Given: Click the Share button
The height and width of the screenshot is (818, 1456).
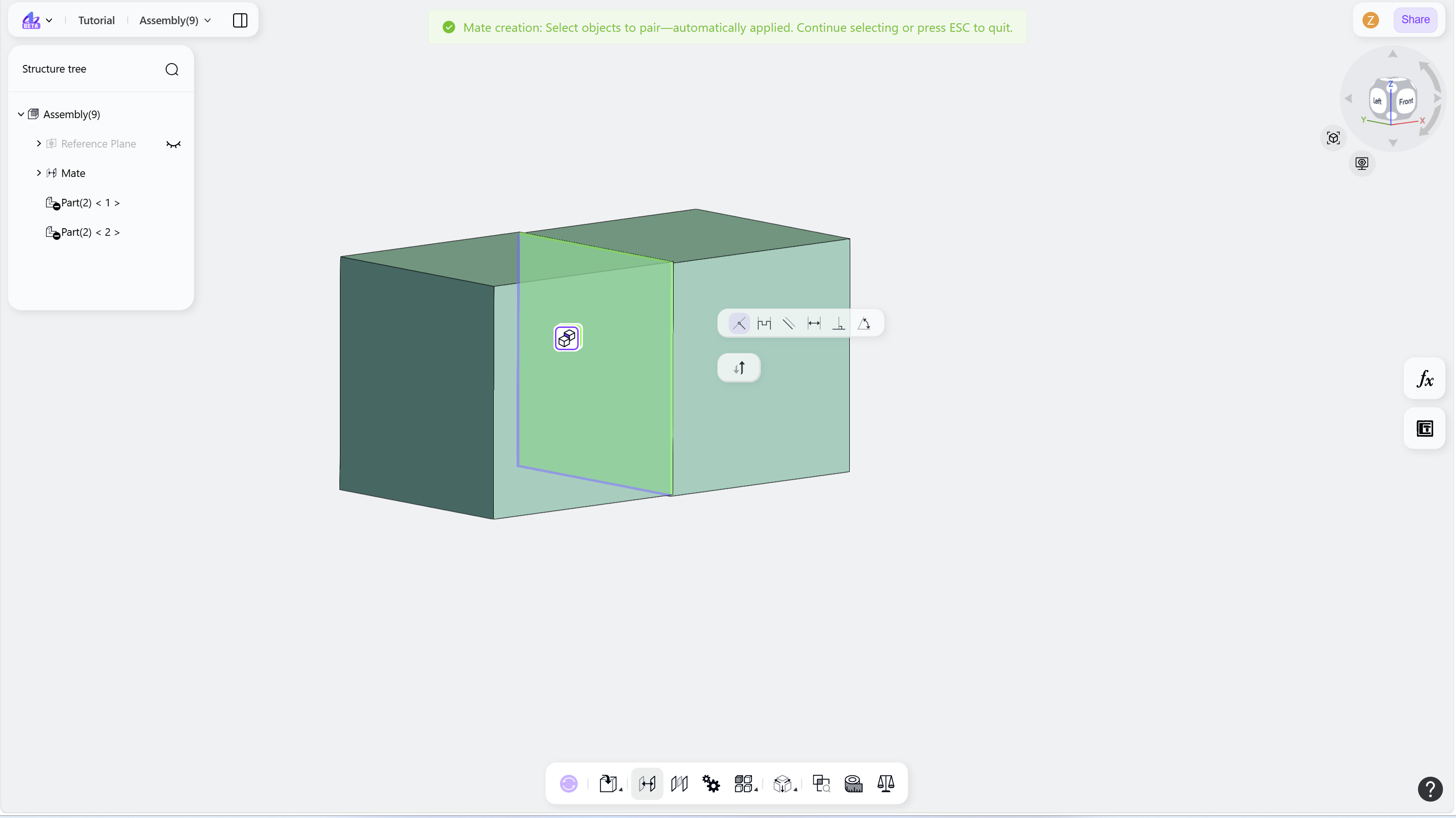Looking at the screenshot, I should (x=1416, y=20).
